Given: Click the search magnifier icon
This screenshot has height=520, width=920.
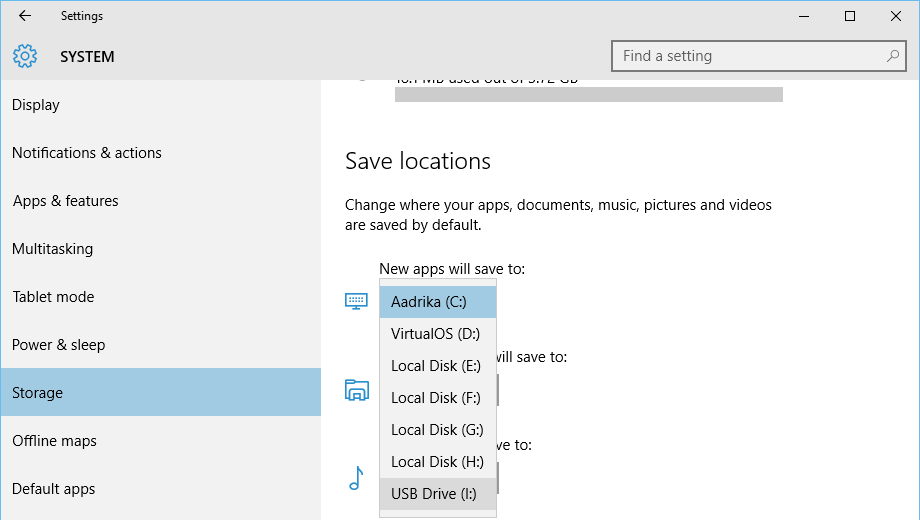Looking at the screenshot, I should pyautogui.click(x=892, y=56).
